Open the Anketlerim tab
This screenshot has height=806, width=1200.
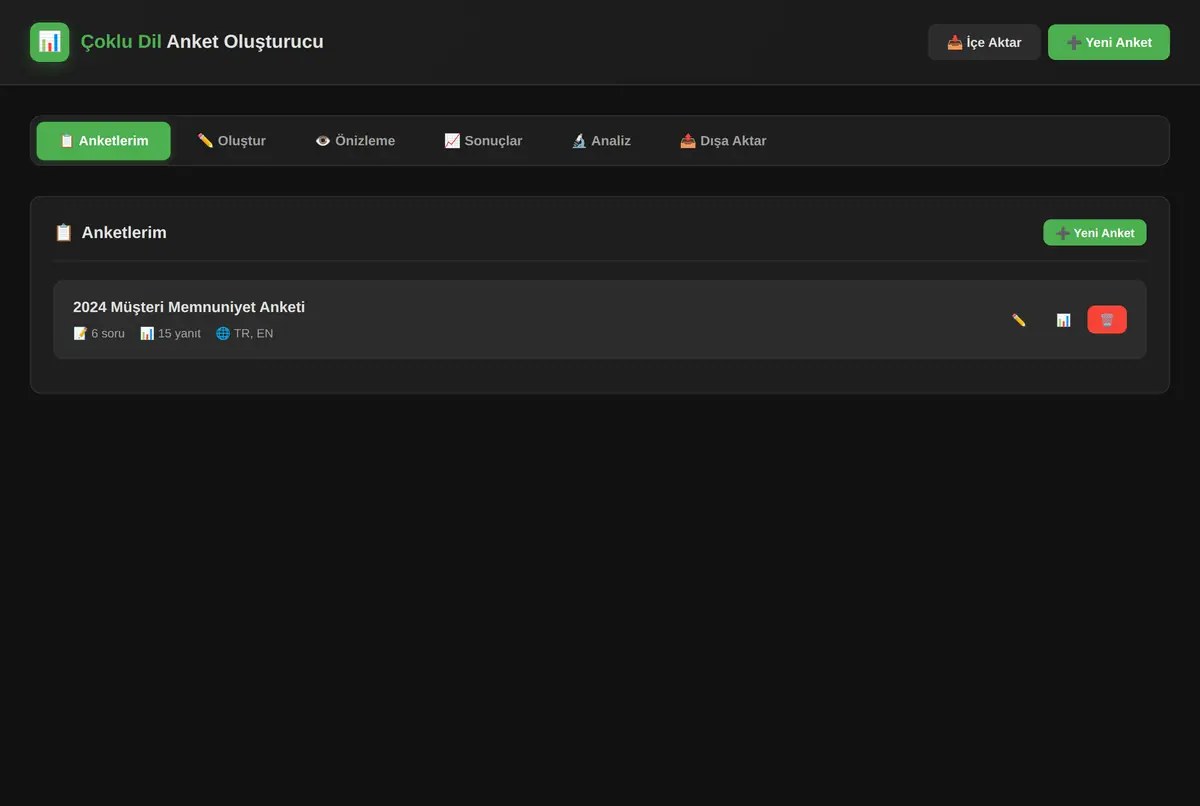(x=104, y=141)
